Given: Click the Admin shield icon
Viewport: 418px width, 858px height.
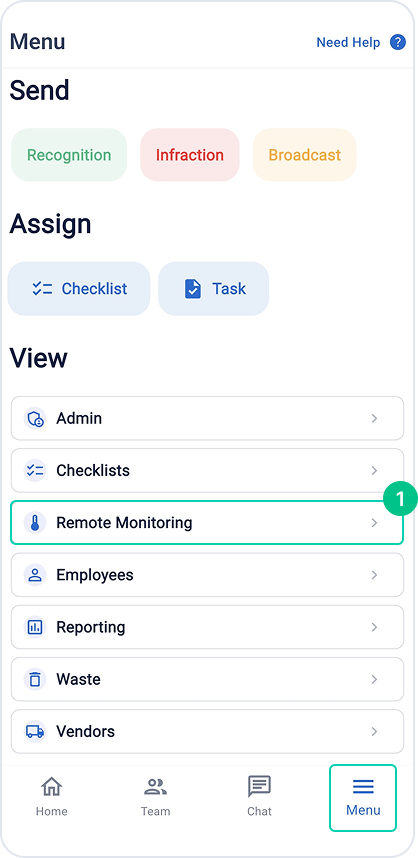Looking at the screenshot, I should pyautogui.click(x=35, y=419).
